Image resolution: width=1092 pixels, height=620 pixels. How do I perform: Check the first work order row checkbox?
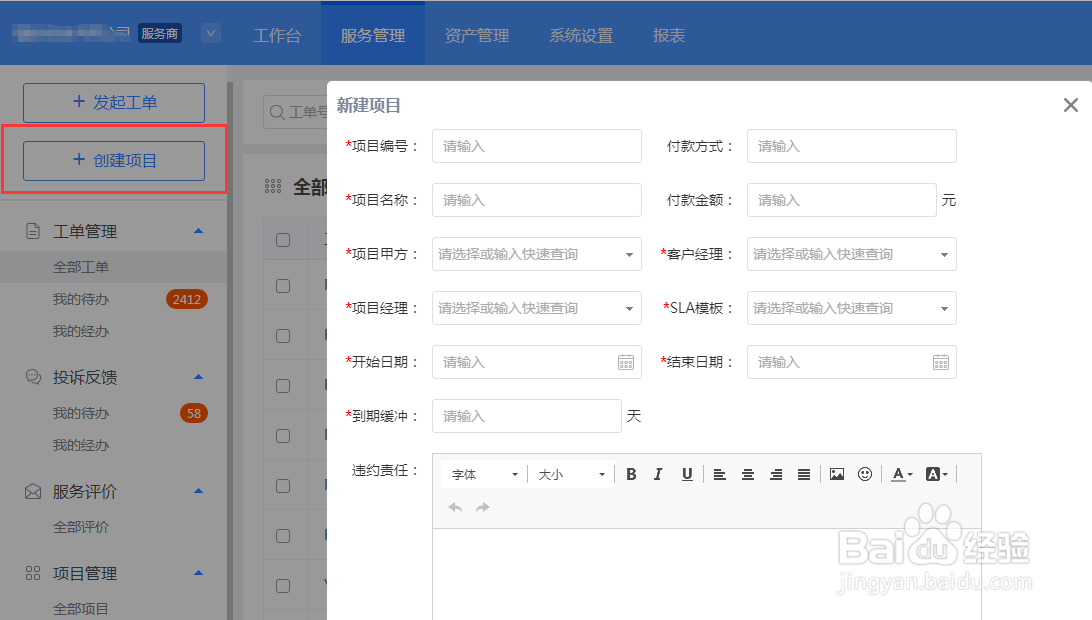pyautogui.click(x=280, y=287)
